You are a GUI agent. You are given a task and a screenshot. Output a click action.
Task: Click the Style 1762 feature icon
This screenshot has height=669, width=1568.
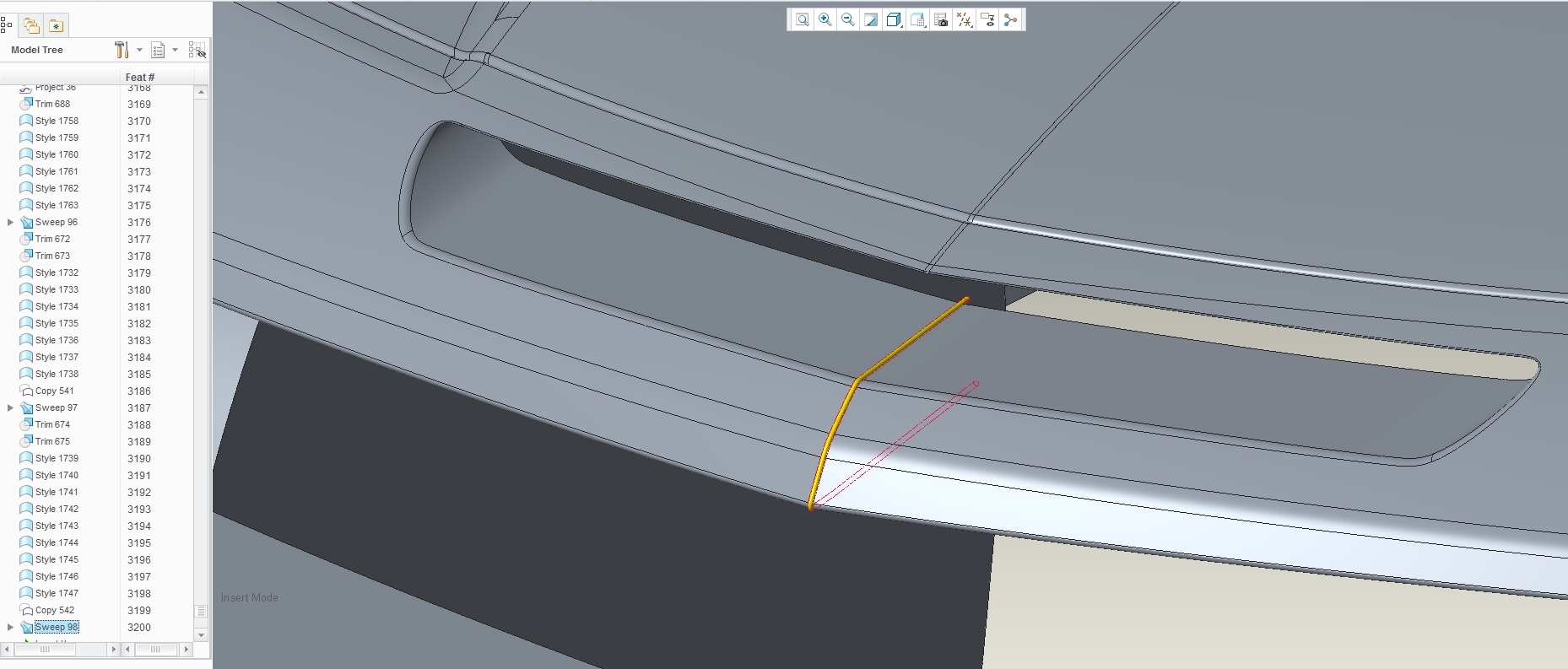coord(26,188)
